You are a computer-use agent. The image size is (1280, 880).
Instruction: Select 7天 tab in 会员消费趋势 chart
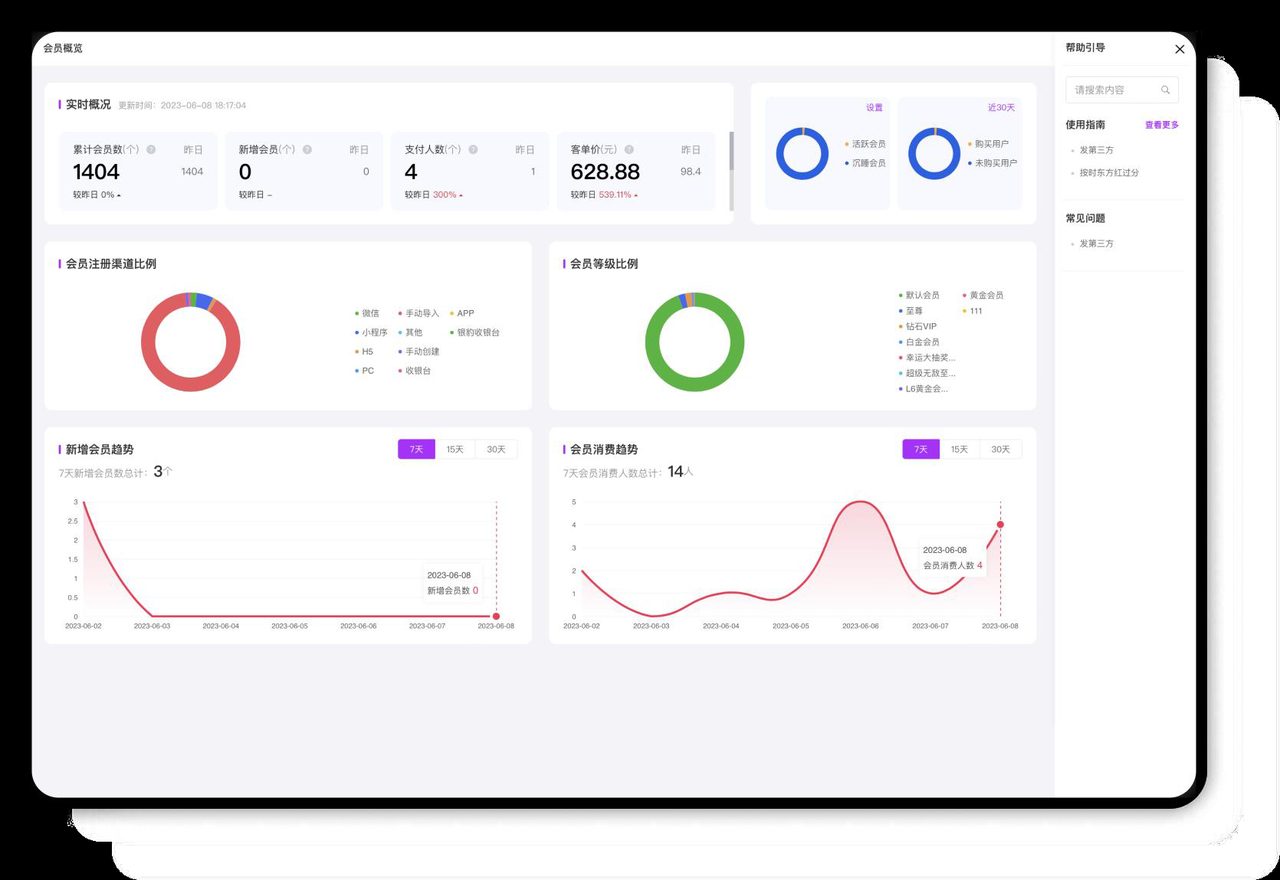(921, 450)
